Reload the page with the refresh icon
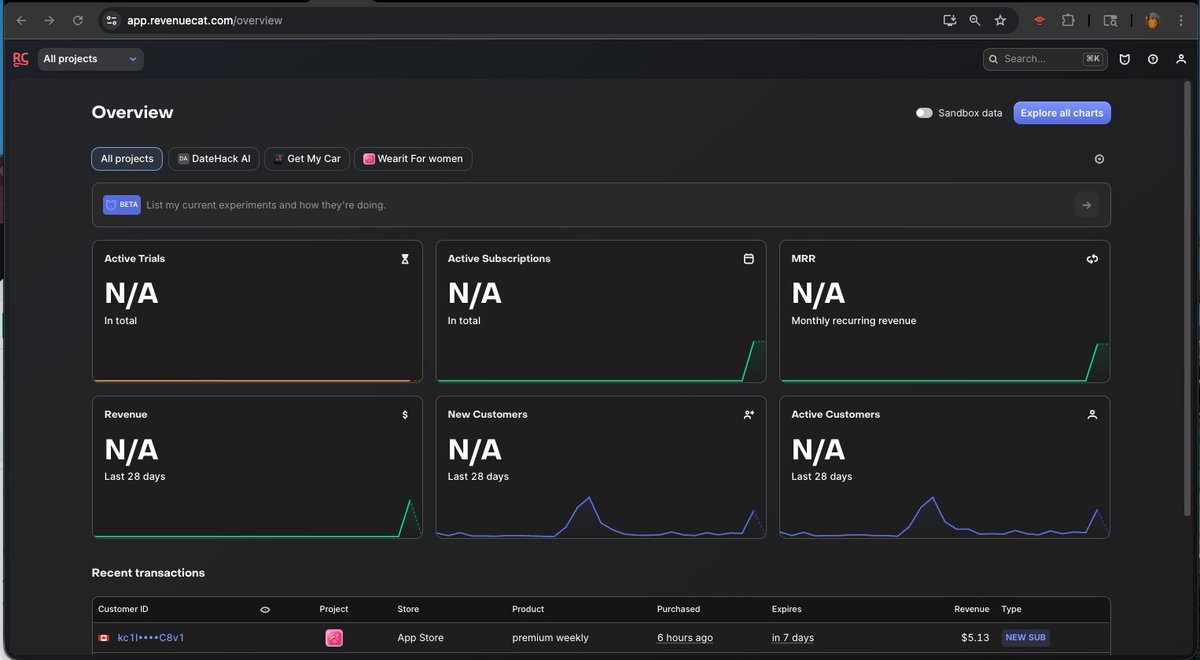 point(78,20)
